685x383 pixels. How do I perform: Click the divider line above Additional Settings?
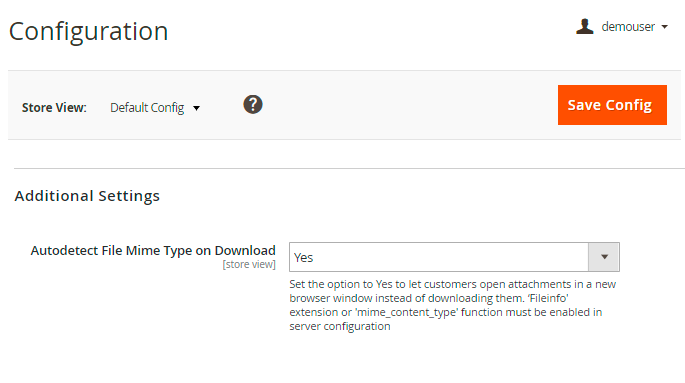coord(349,168)
